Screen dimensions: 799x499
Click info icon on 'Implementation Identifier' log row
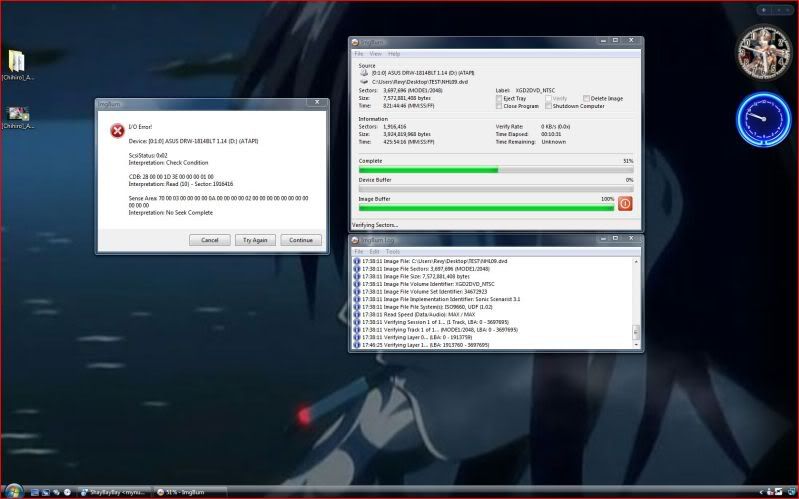[357, 299]
